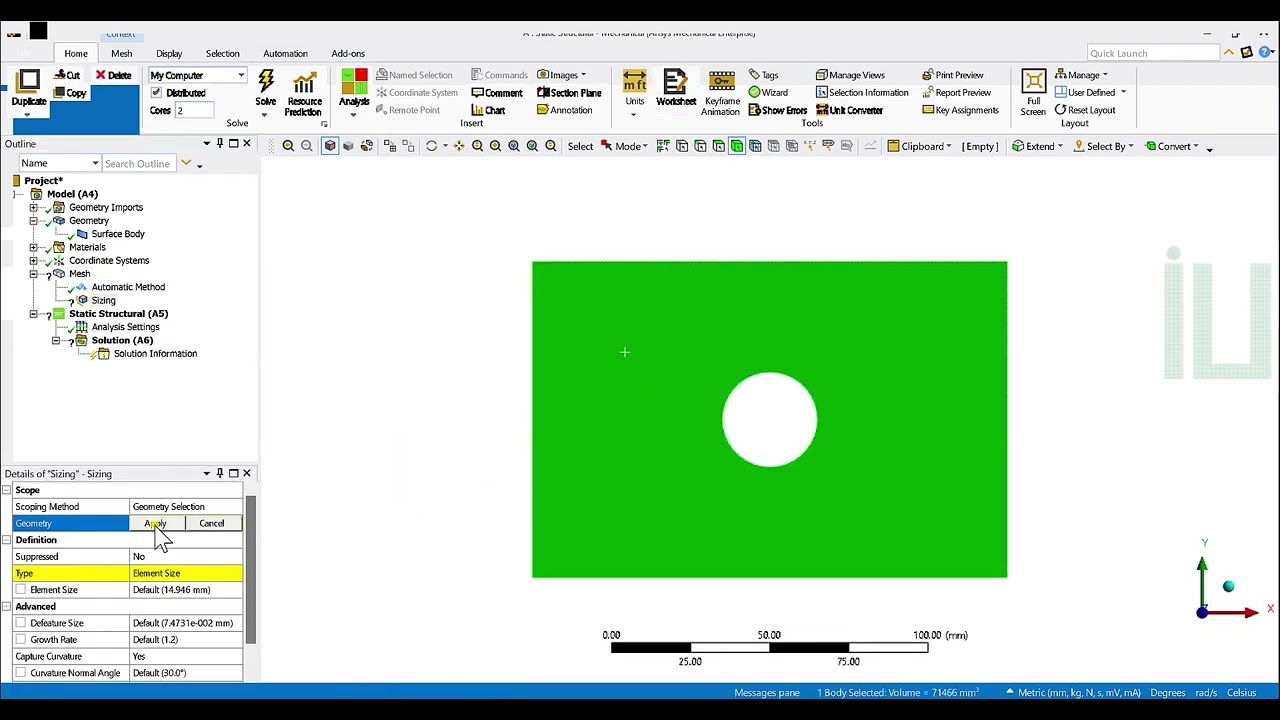1280x720 pixels.
Task: Open Report Preview
Action: point(957,93)
